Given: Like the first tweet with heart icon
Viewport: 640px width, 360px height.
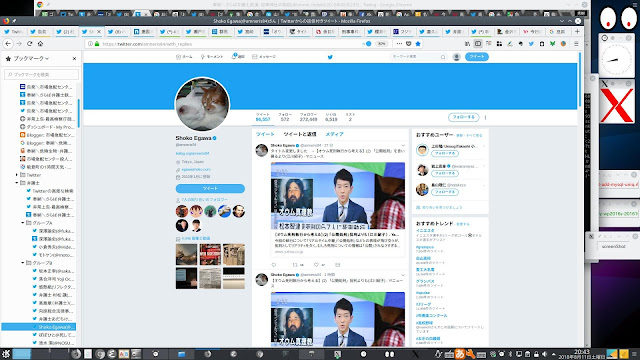Looking at the screenshot, I should click(316, 265).
